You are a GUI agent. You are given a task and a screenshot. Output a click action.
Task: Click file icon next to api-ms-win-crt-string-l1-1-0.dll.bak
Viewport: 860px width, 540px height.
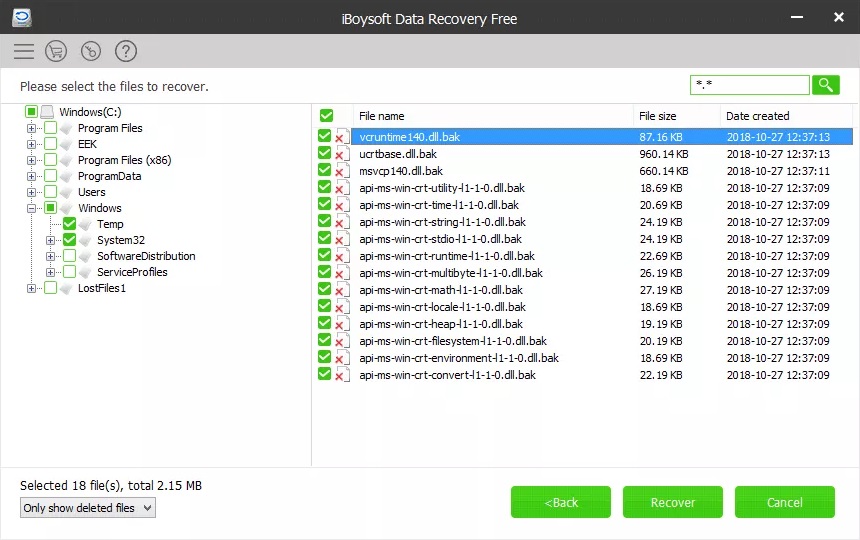coord(342,222)
